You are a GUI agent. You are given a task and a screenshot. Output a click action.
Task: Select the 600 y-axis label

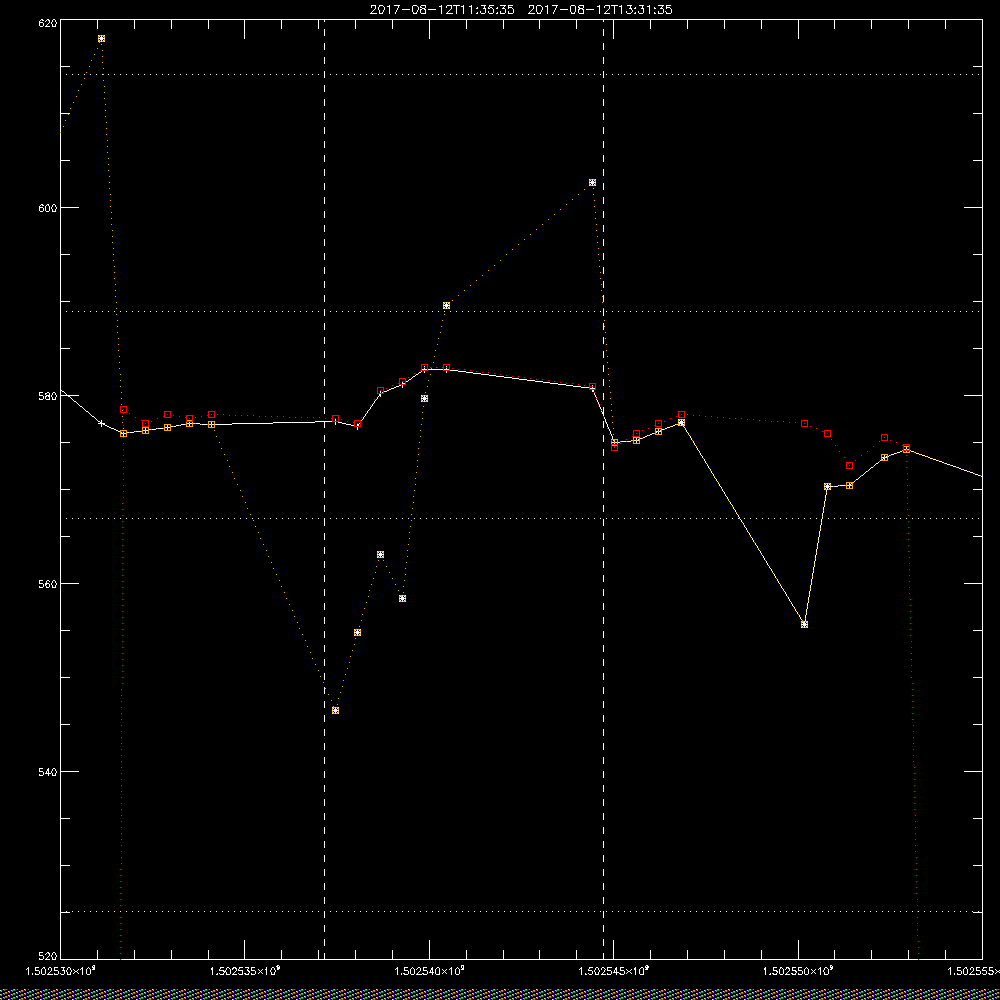tap(48, 208)
